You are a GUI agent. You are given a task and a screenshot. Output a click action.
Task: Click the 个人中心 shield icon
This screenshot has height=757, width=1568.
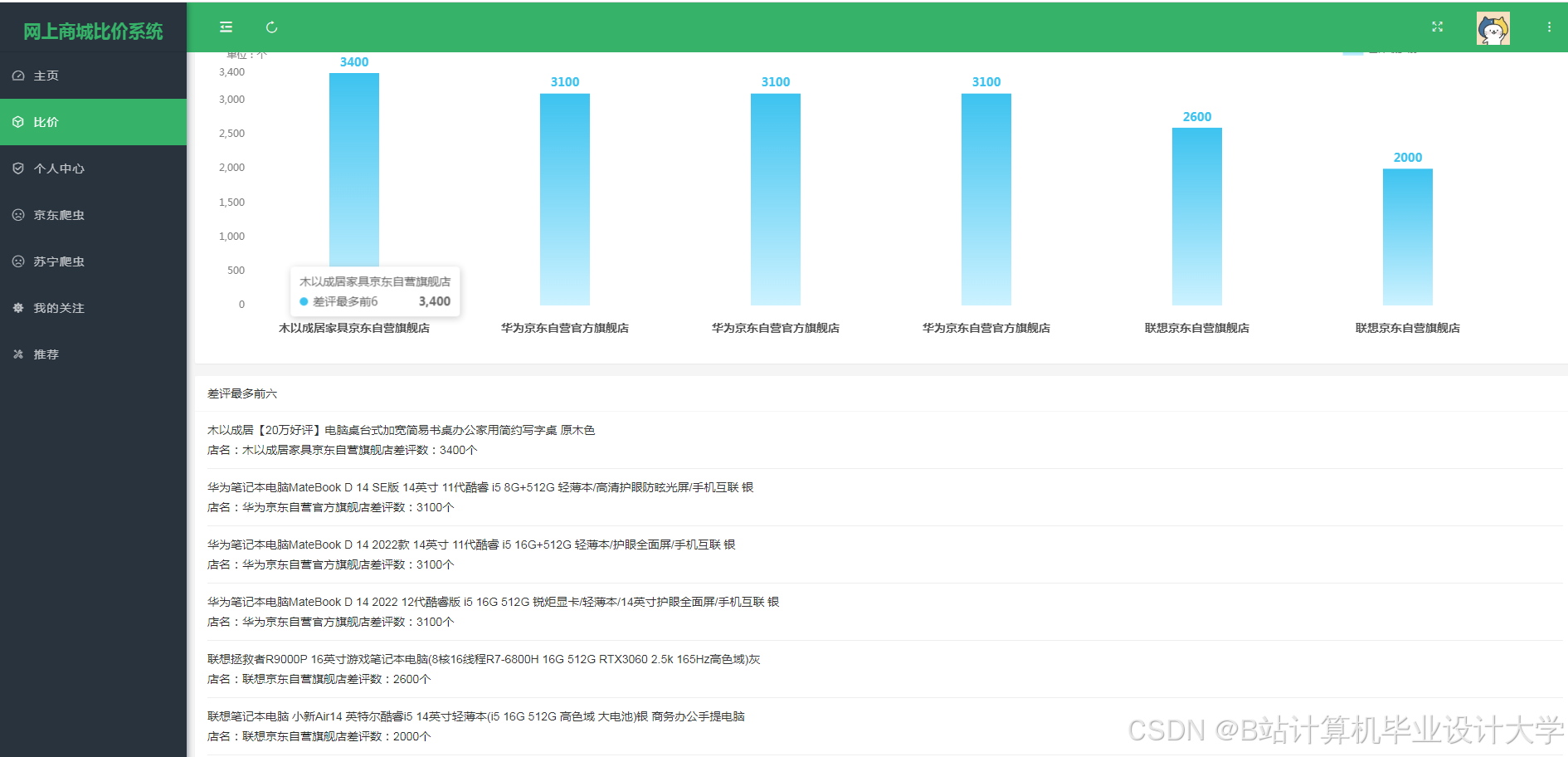pyautogui.click(x=18, y=168)
